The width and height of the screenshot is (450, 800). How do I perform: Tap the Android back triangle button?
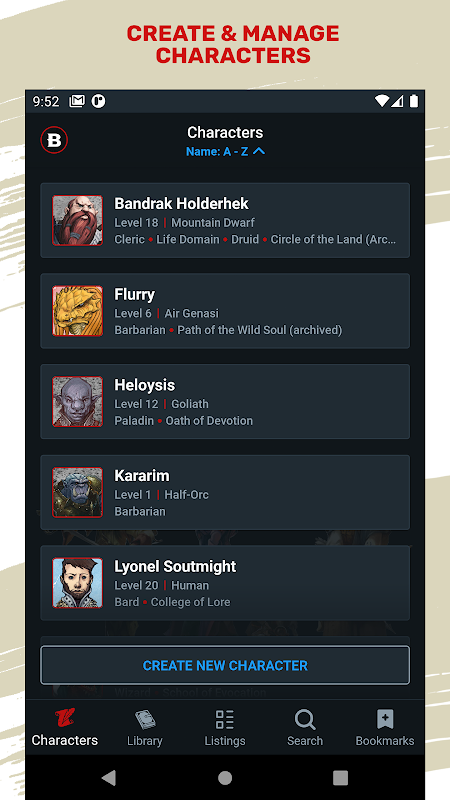click(x=108, y=778)
